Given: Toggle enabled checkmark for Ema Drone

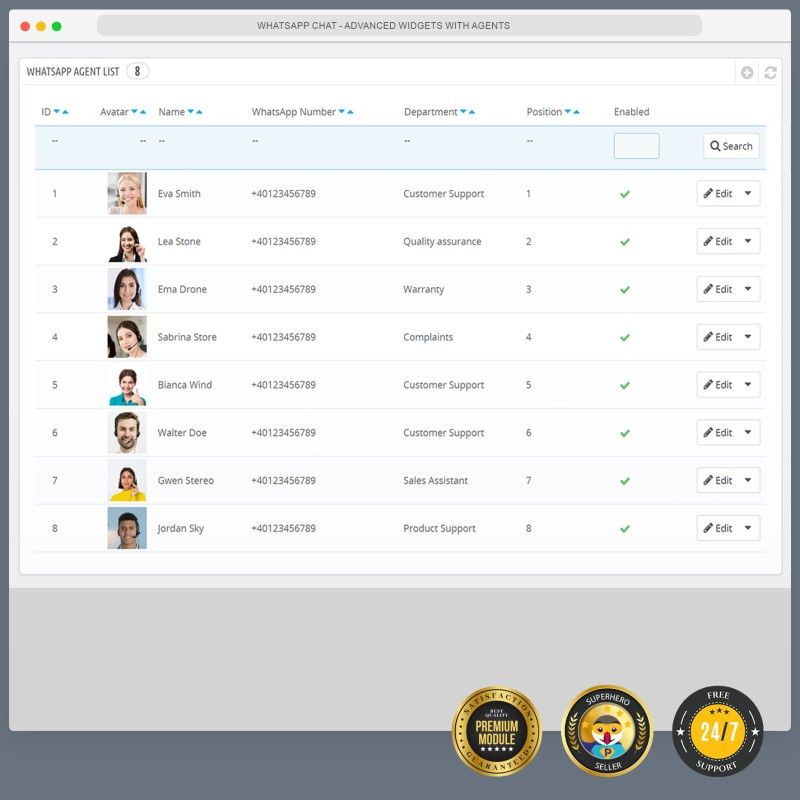Looking at the screenshot, I should pyautogui.click(x=624, y=290).
